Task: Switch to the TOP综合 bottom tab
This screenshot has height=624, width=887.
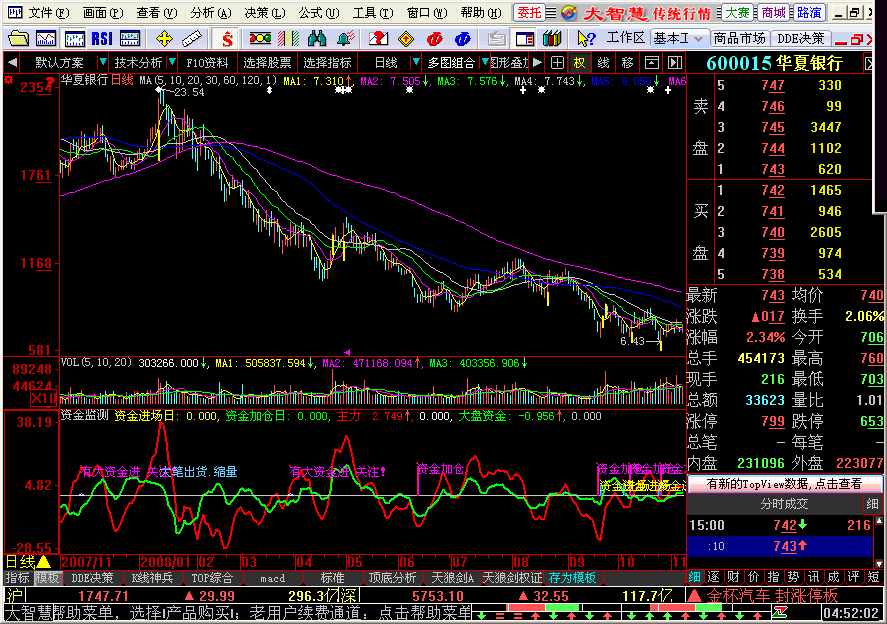Action: pos(212,578)
